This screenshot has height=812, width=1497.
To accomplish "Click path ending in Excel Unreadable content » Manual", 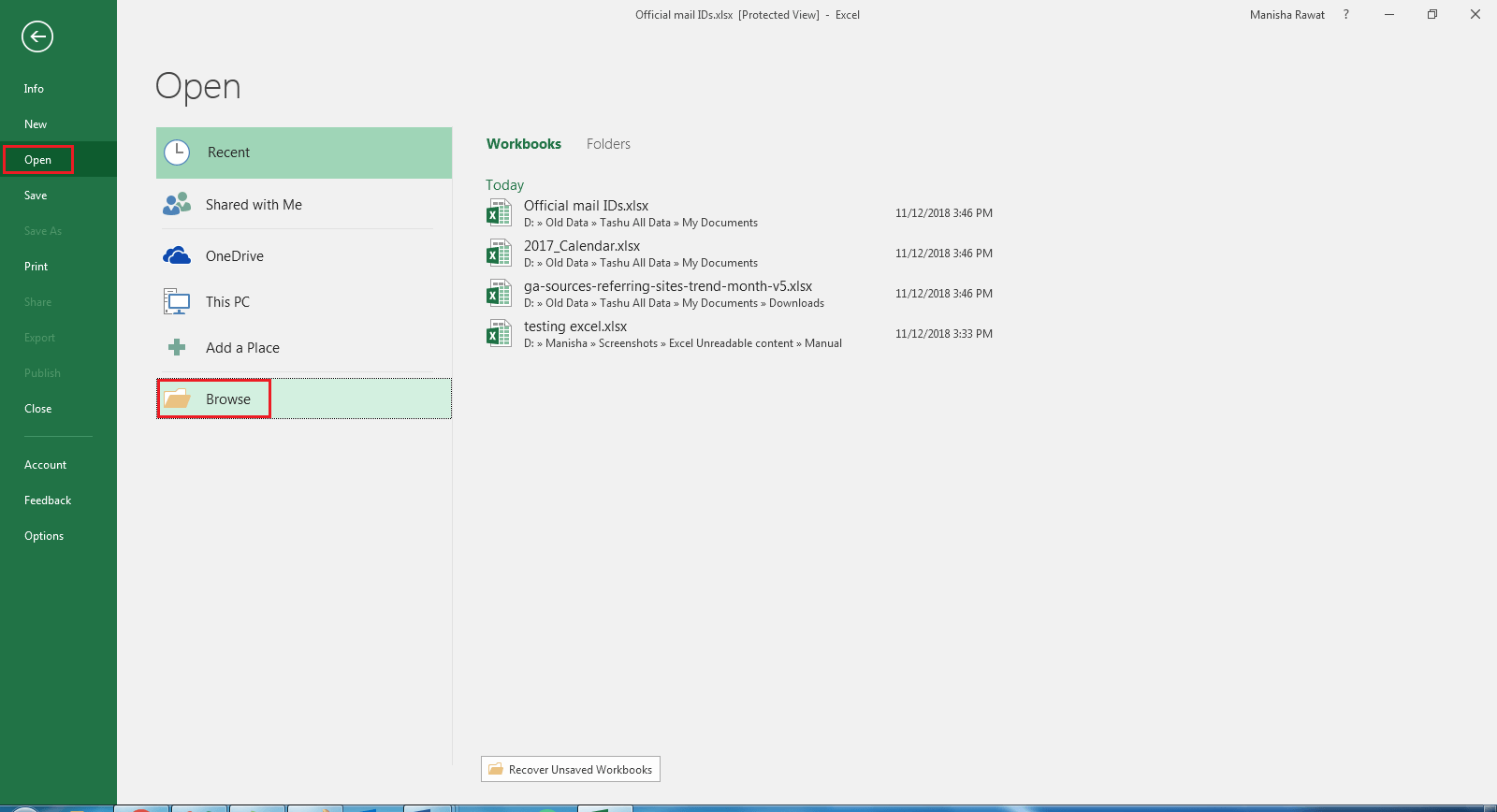I will click(683, 343).
